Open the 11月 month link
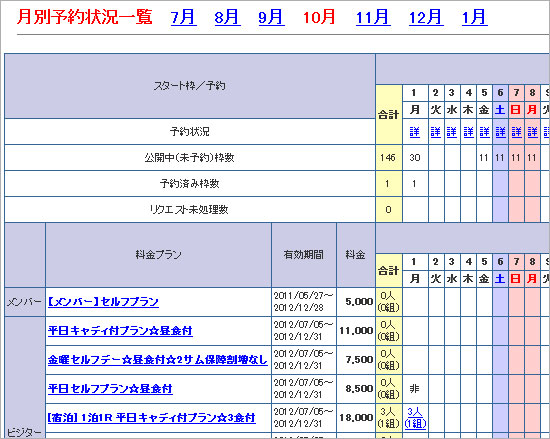Screen dimensions: 550x439 (373, 17)
